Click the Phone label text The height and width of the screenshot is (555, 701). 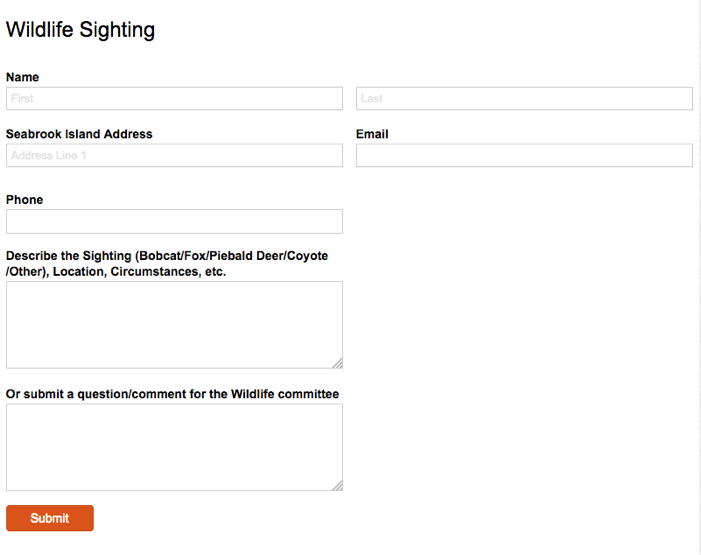click(x=25, y=200)
